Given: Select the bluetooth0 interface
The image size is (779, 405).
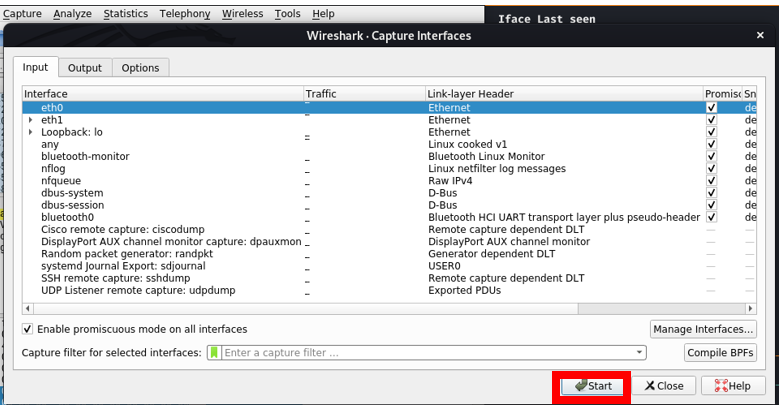Looking at the screenshot, I should (x=389, y=217).
